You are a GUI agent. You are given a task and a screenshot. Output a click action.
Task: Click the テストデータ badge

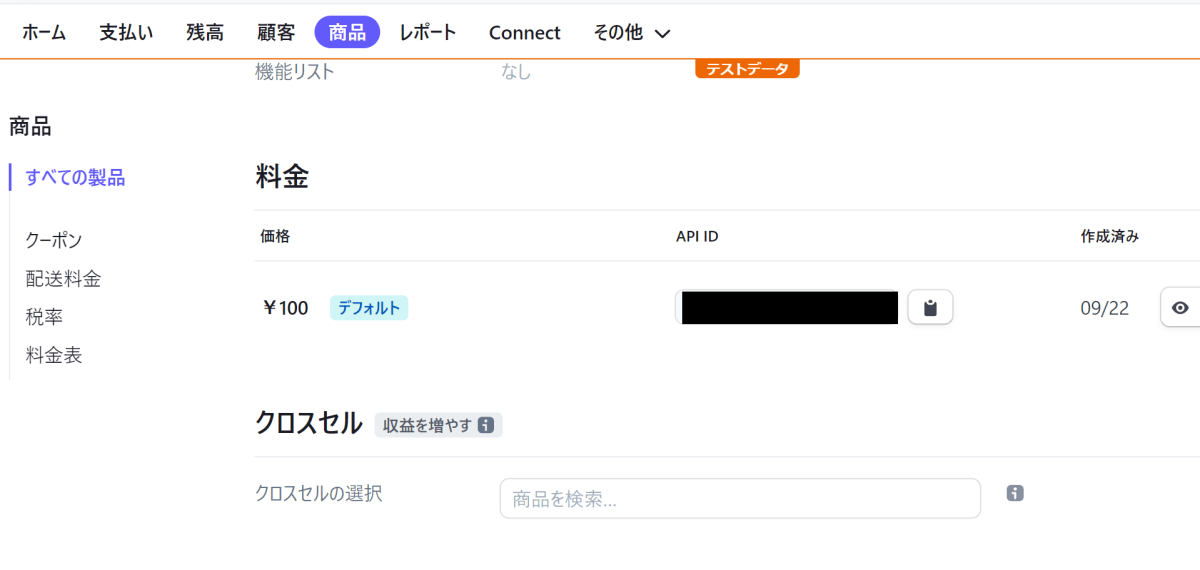pos(747,69)
